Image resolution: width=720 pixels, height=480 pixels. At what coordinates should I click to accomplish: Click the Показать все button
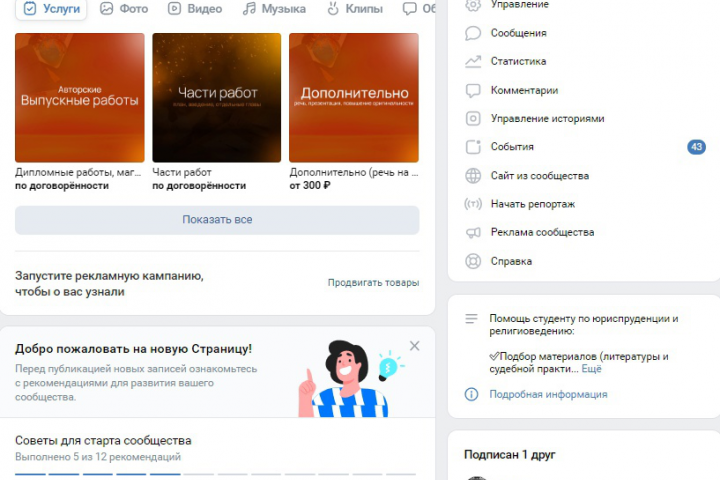click(217, 220)
